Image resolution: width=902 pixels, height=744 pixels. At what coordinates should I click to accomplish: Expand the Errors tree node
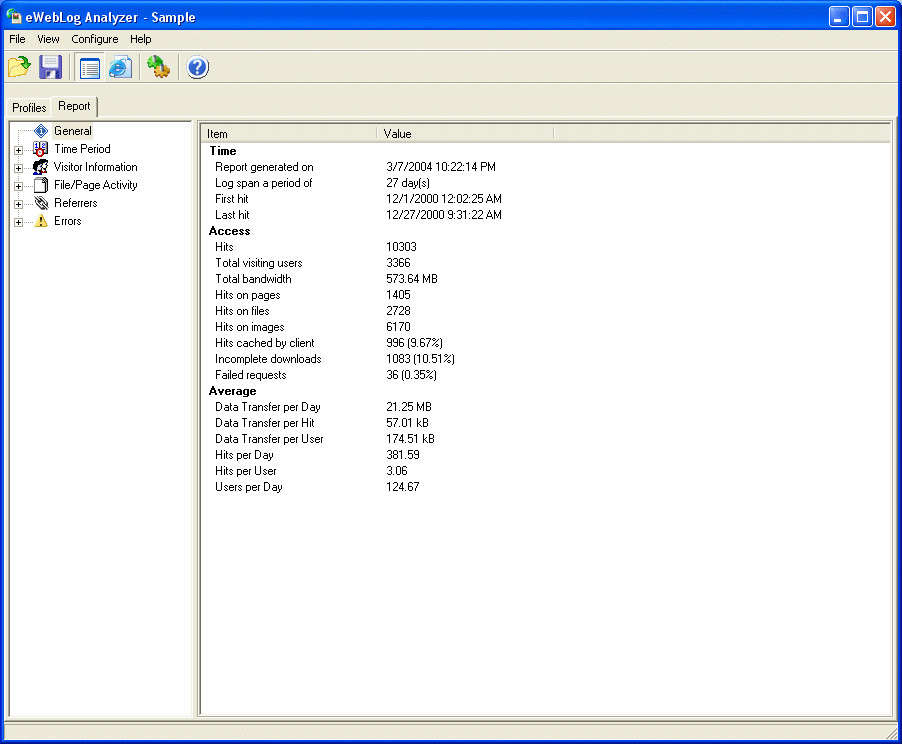tap(18, 222)
